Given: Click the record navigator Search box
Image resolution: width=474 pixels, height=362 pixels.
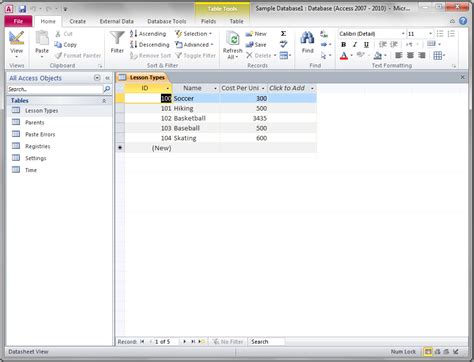Looking at the screenshot, I should tap(267, 342).
